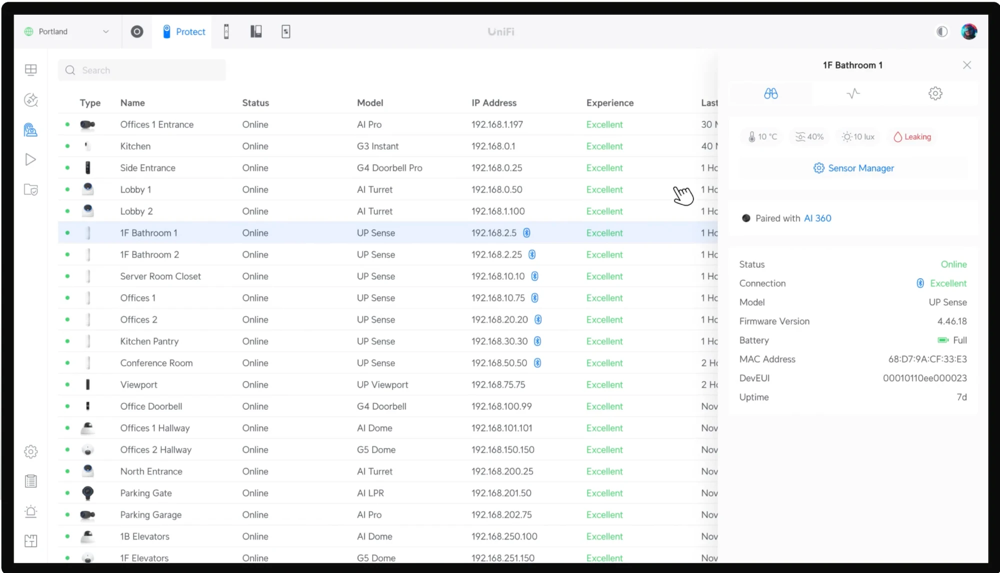This screenshot has height=573, width=1000.
Task: Sort by the Experience column header
Action: (x=610, y=103)
